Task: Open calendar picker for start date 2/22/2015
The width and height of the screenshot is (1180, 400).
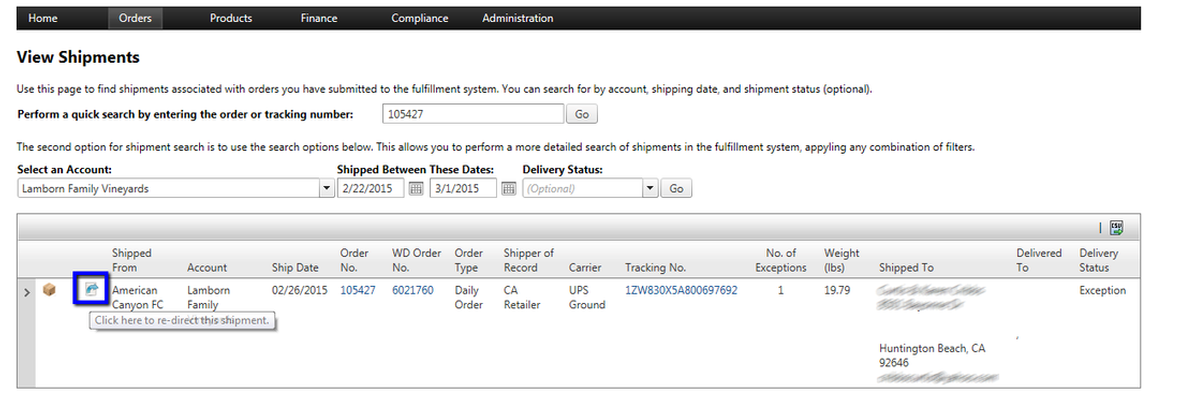Action: [416, 189]
